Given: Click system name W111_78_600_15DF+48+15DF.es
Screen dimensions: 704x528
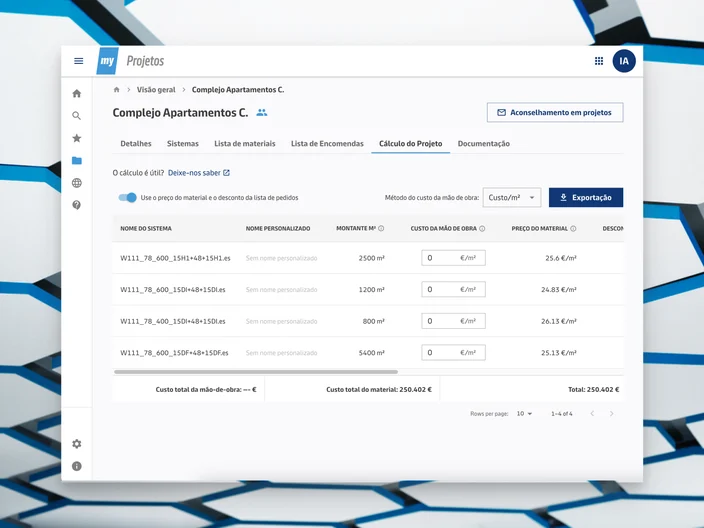Looking at the screenshot, I should click(x=174, y=353).
